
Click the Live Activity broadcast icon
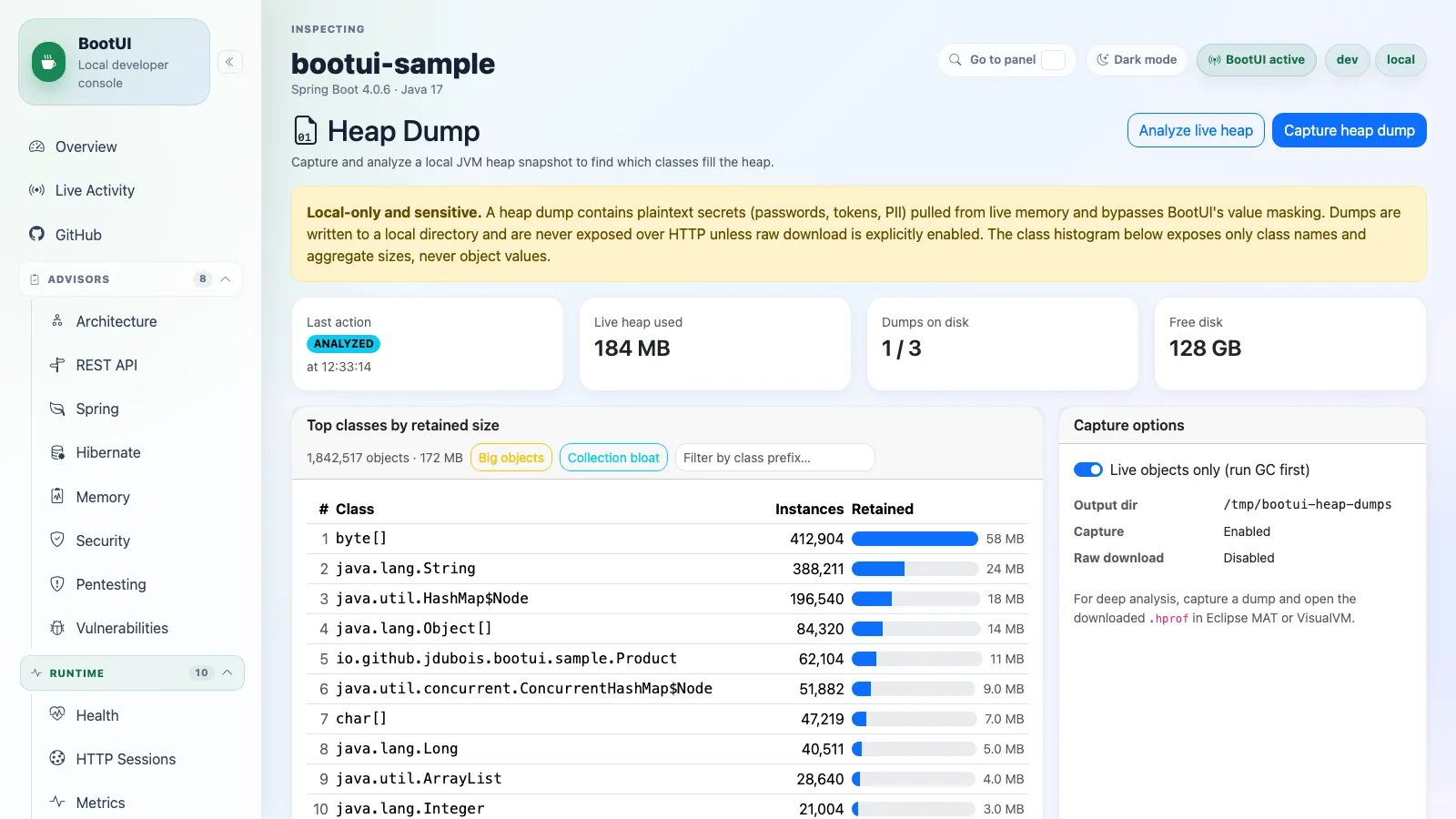click(x=36, y=190)
